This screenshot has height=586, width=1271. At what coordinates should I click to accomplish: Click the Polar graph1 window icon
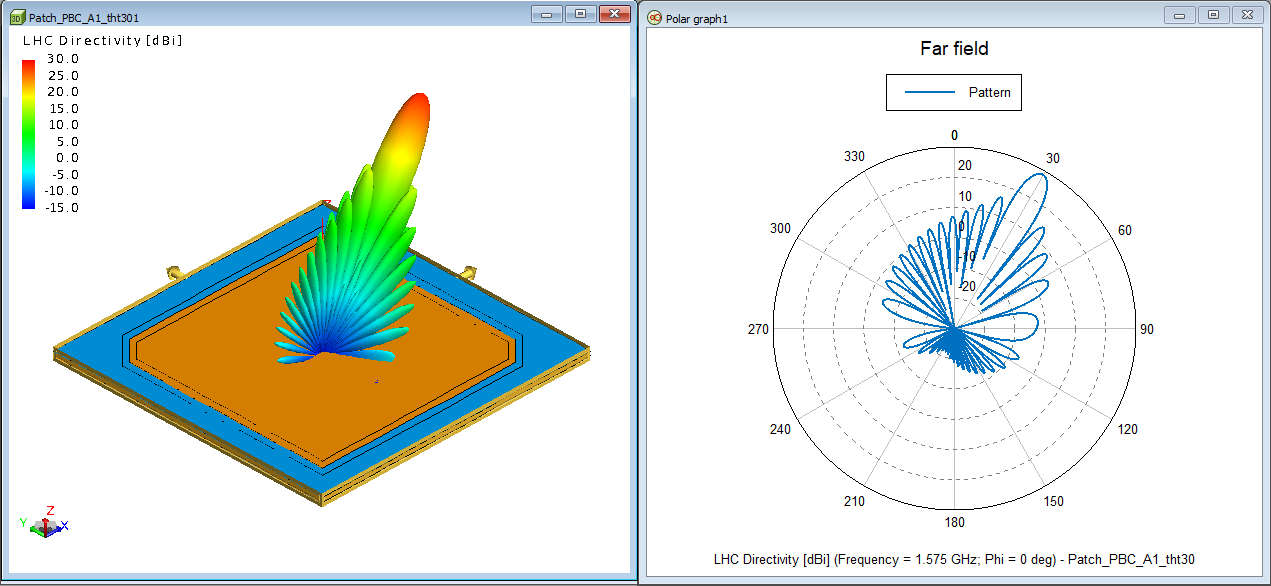655,17
